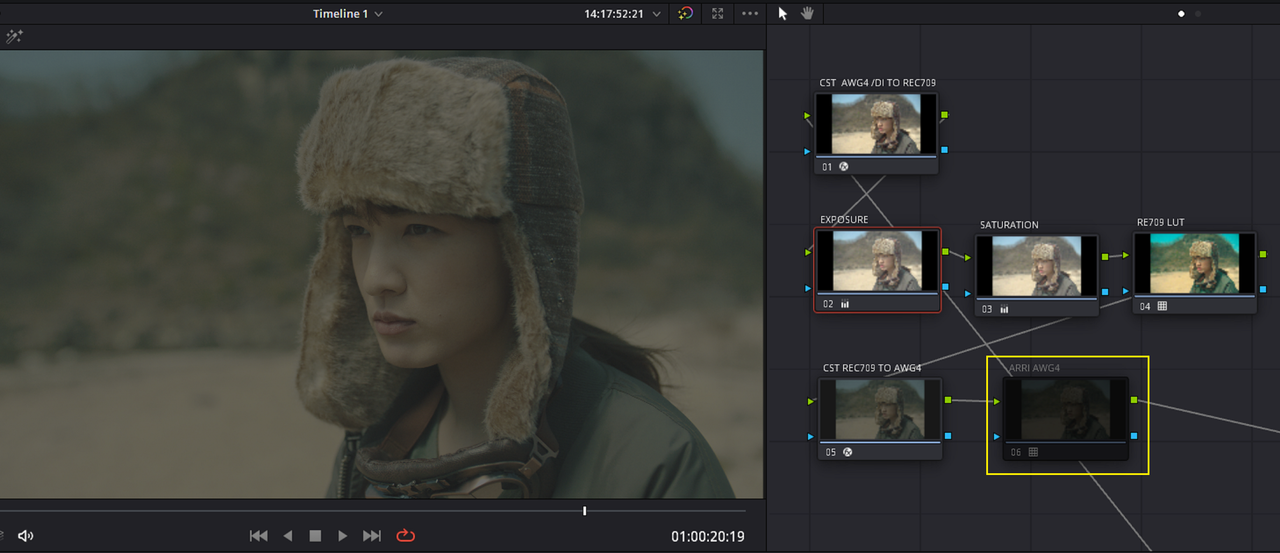Click blue key output of node 01
Screen dimensions: 1280x553
944,150
